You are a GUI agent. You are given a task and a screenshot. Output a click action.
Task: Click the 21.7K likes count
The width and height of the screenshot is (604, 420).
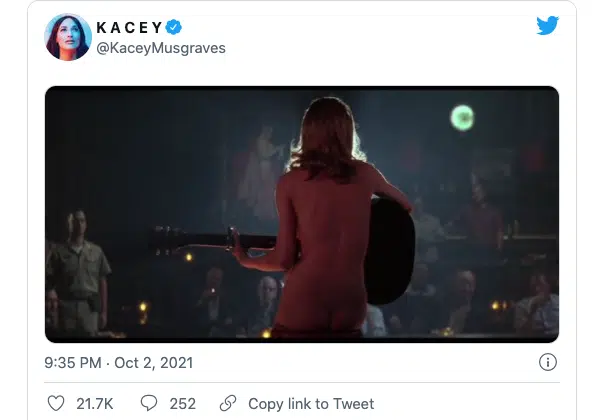click(x=95, y=404)
